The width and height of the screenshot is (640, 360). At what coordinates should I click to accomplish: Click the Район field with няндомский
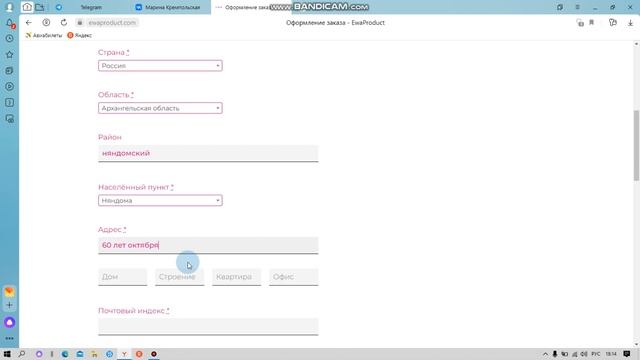click(x=208, y=153)
